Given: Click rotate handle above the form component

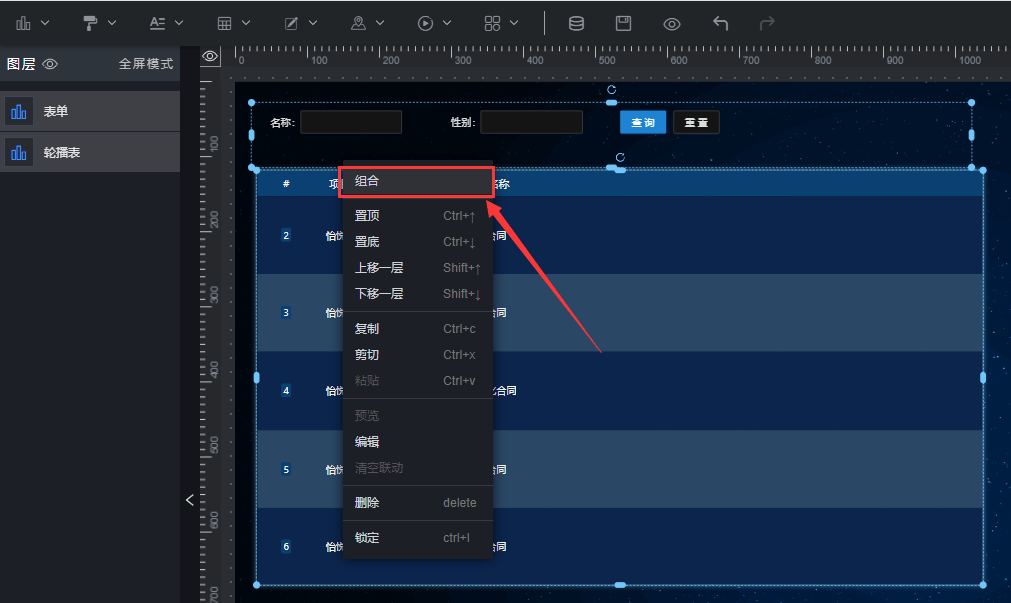Looking at the screenshot, I should pyautogui.click(x=611, y=90).
